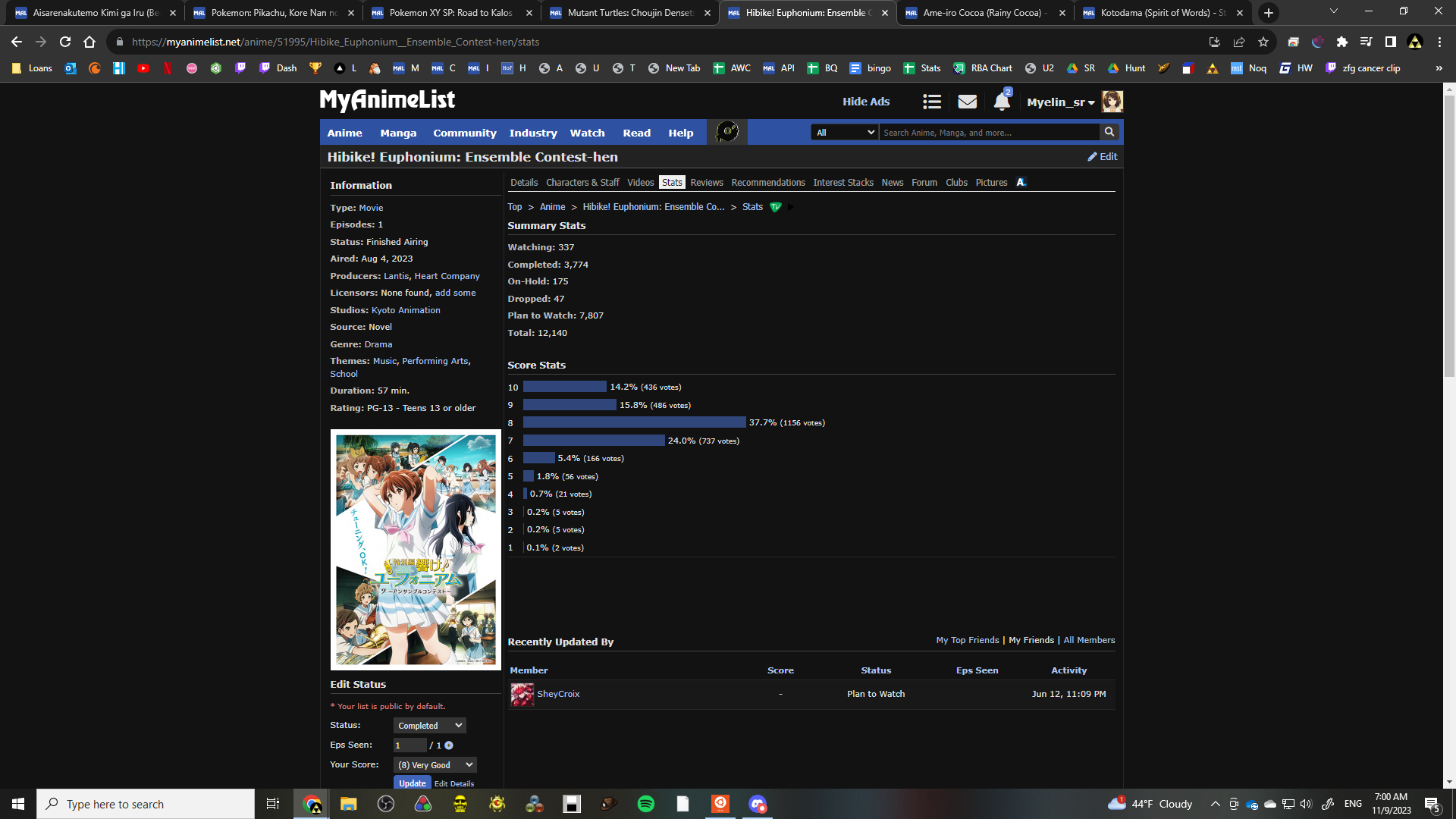Click the anime poster thumbnail

pyautogui.click(x=416, y=550)
